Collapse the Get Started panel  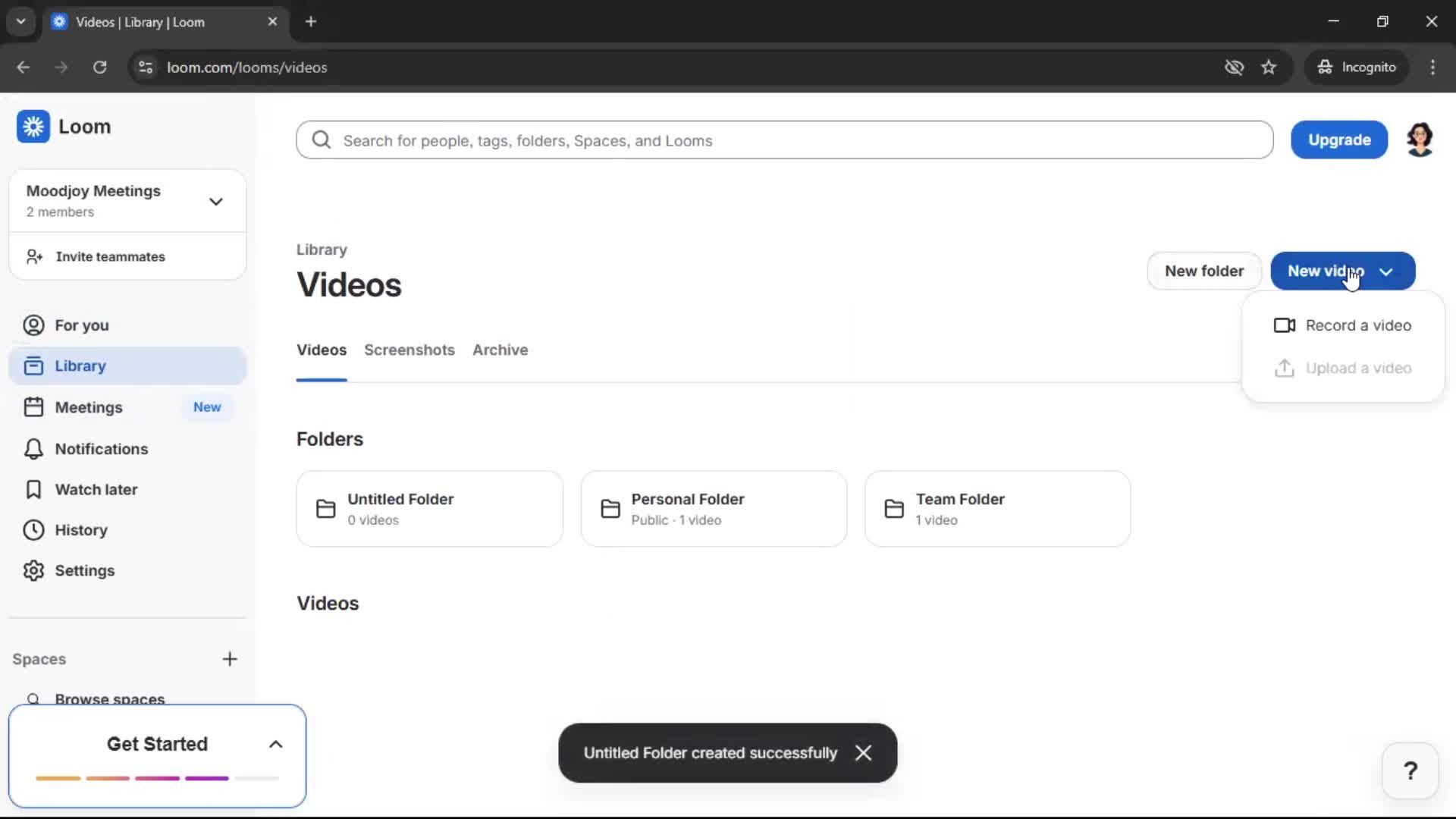coord(275,744)
